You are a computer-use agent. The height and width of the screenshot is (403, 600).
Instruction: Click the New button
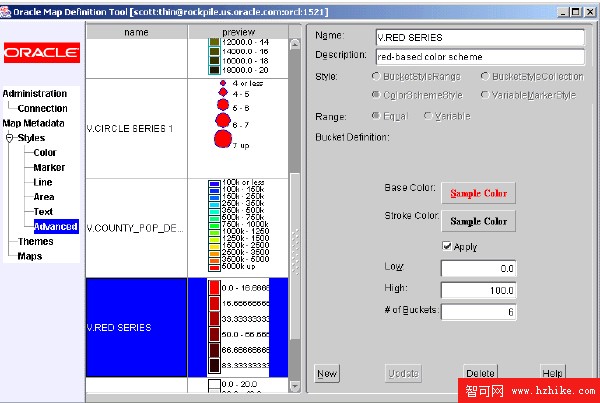point(327,373)
